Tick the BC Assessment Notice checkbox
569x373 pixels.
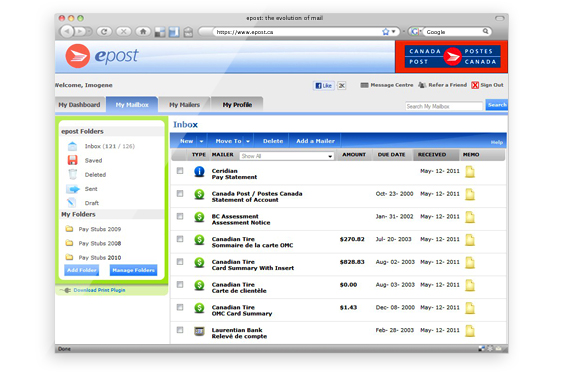[180, 216]
